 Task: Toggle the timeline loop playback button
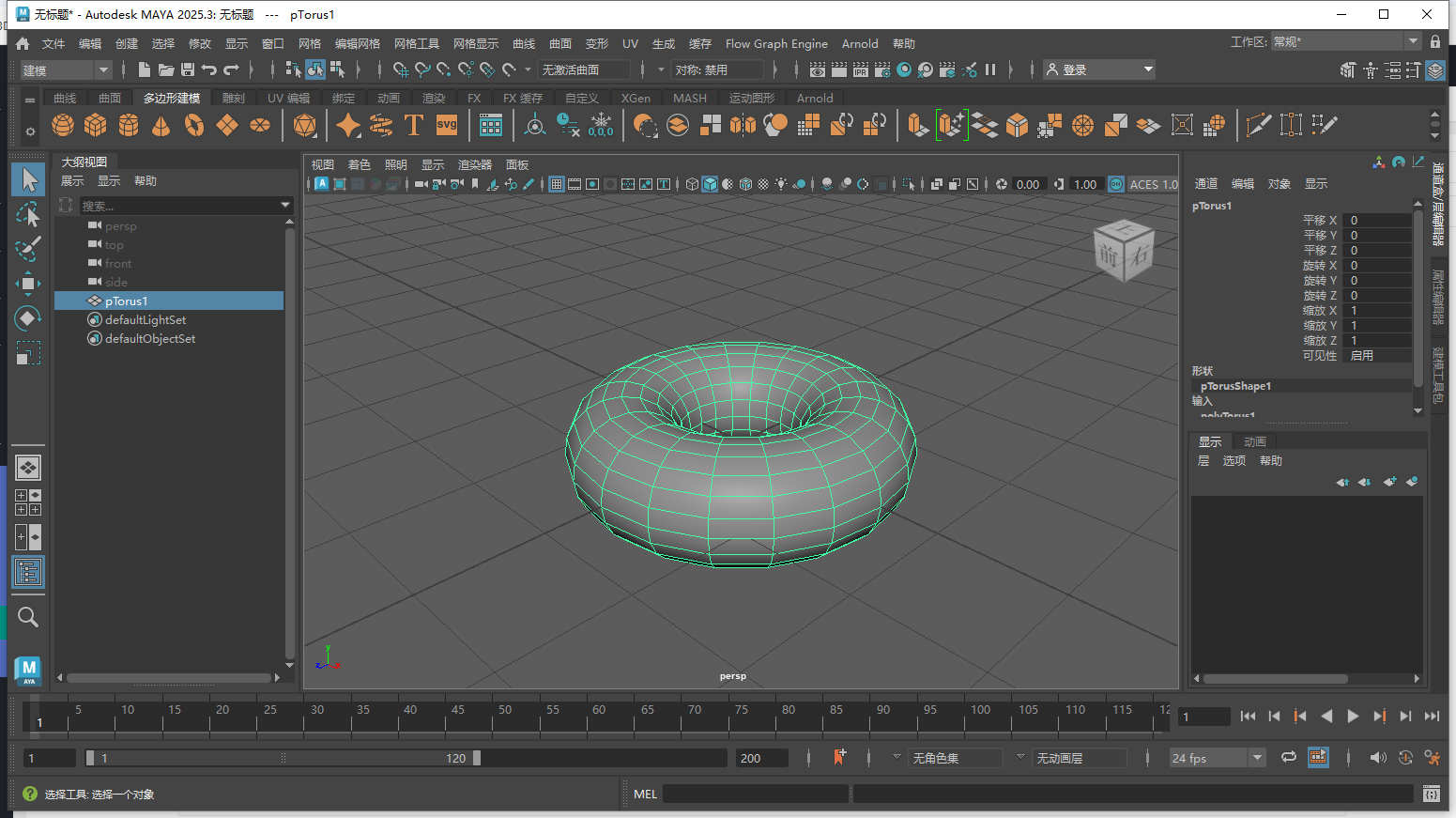1289,757
